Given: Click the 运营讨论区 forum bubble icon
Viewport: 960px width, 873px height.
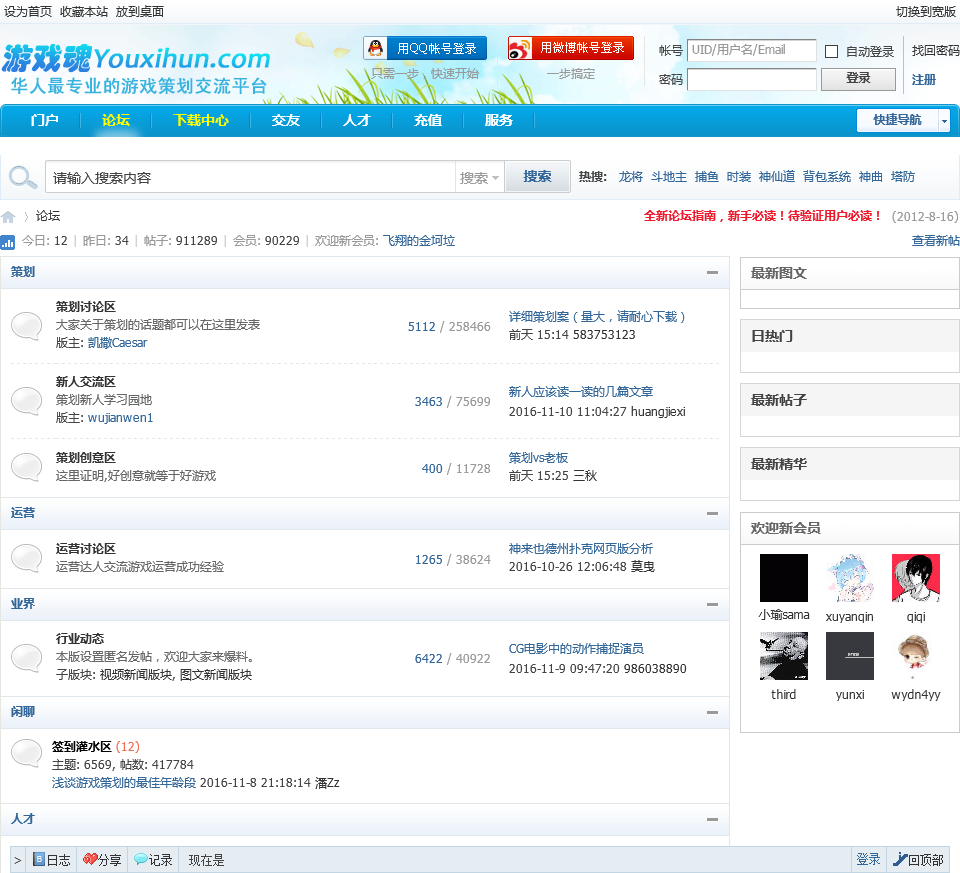Looking at the screenshot, I should click(x=27, y=558).
